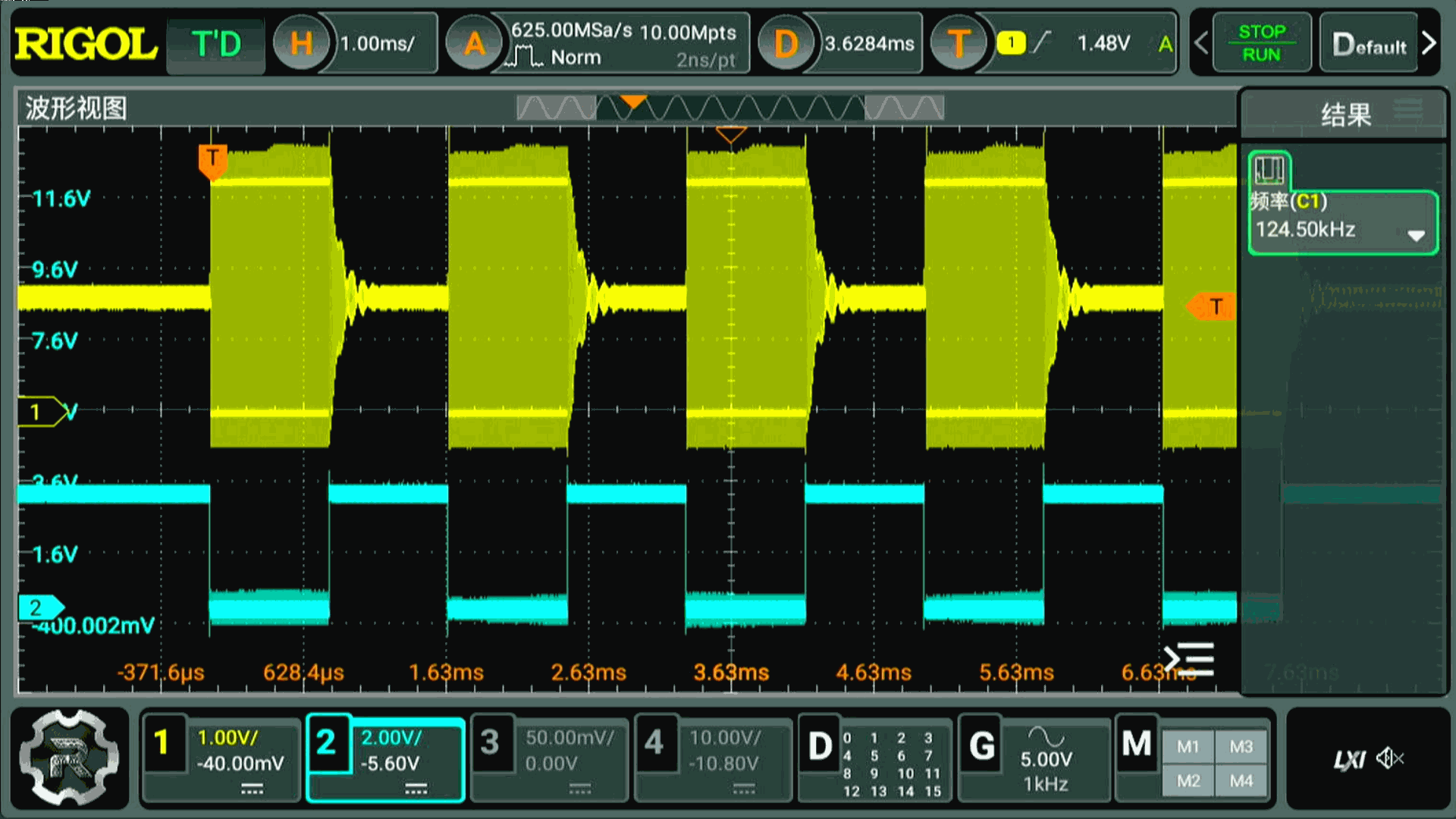This screenshot has width=1456, height=819.
Task: Show next quick button with right arrow
Action: (x=1429, y=43)
